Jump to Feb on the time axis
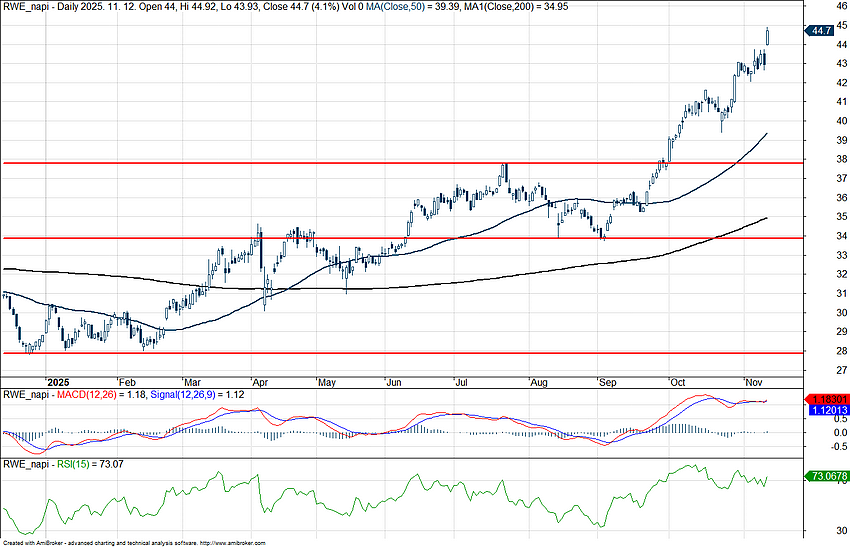The width and height of the screenshot is (850, 547). (127, 382)
